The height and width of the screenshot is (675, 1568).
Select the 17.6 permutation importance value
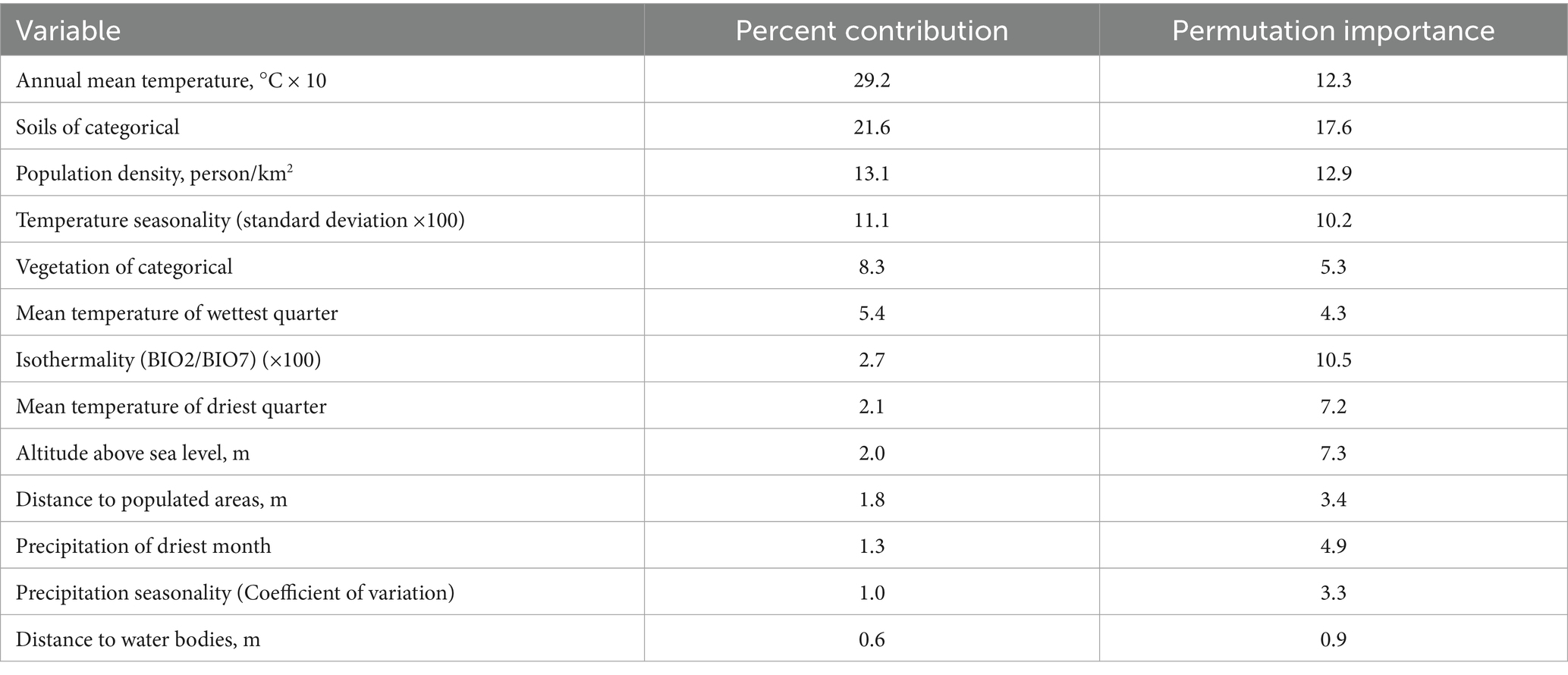pyautogui.click(x=1333, y=127)
